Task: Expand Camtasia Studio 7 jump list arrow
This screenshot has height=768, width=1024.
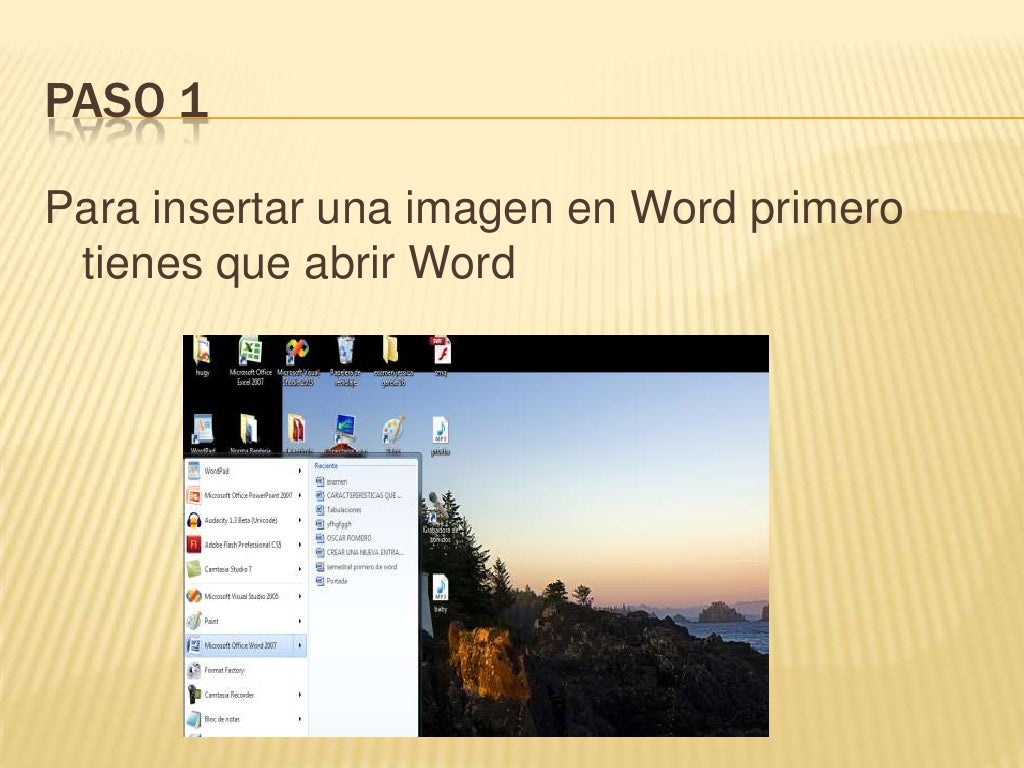Action: tap(300, 569)
